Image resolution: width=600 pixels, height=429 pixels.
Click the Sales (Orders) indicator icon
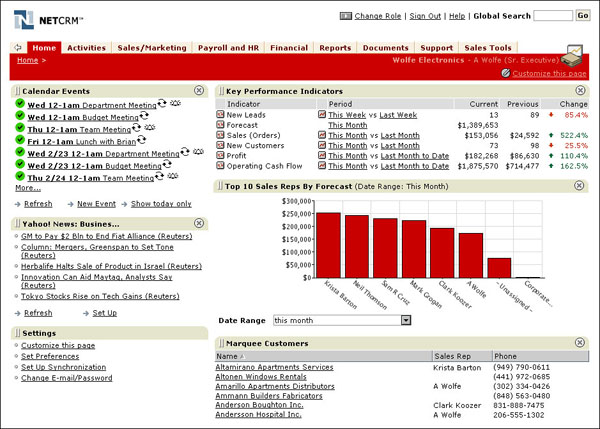point(220,135)
